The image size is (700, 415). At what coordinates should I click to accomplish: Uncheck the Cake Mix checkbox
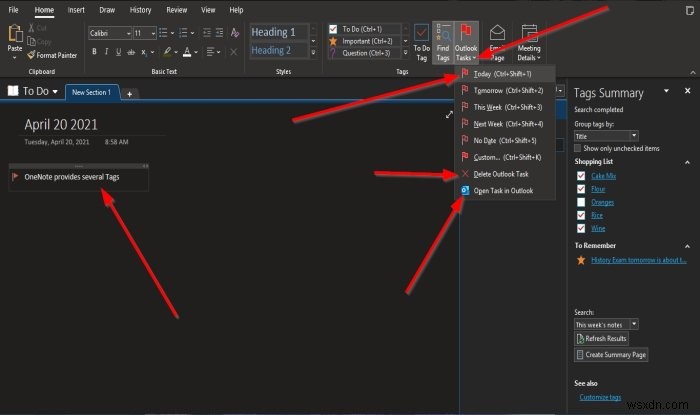coord(581,174)
